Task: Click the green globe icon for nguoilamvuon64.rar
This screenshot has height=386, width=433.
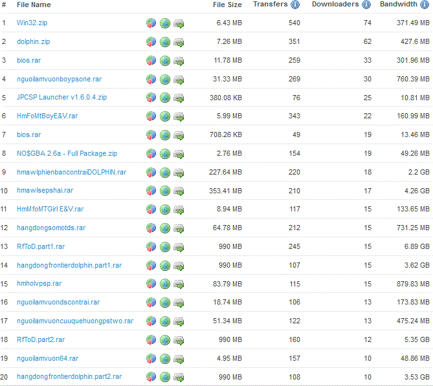Action: pyautogui.click(x=165, y=359)
